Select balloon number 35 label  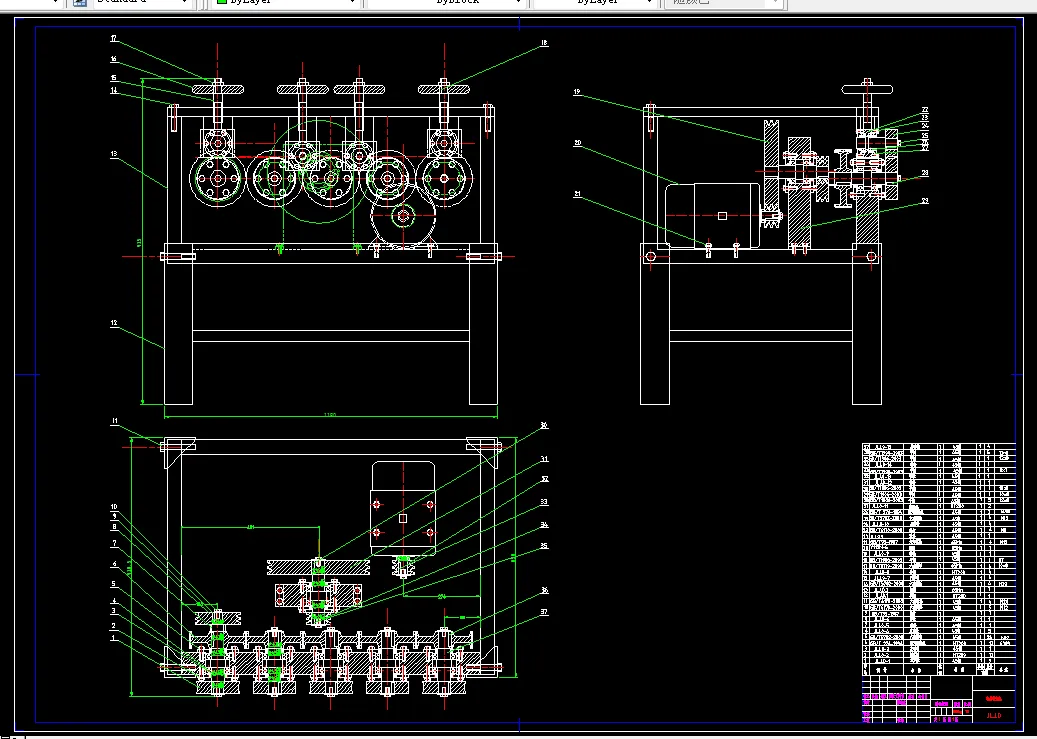point(544,546)
